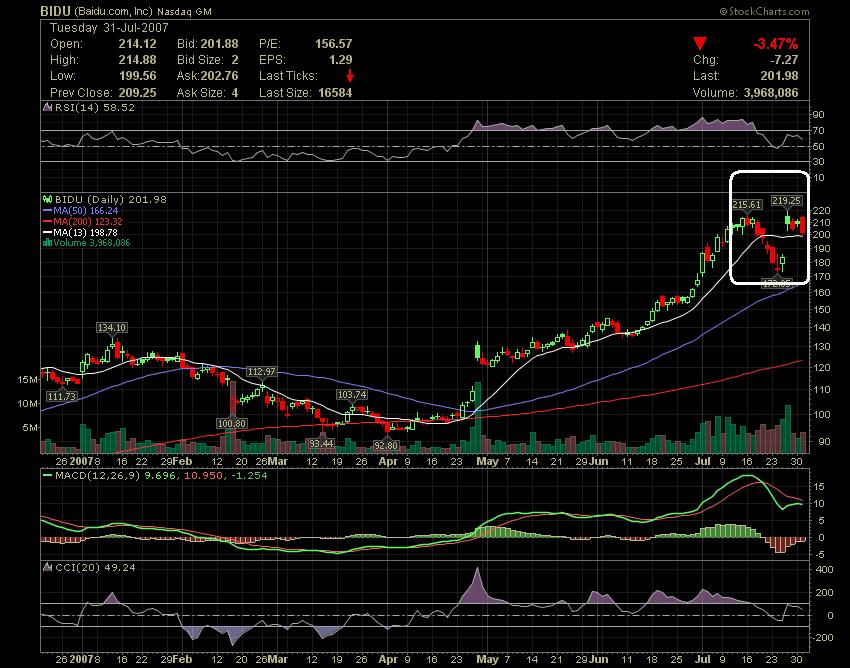Image resolution: width=850 pixels, height=668 pixels.
Task: Click the CCI(20) indicator icon
Action: coord(48,568)
